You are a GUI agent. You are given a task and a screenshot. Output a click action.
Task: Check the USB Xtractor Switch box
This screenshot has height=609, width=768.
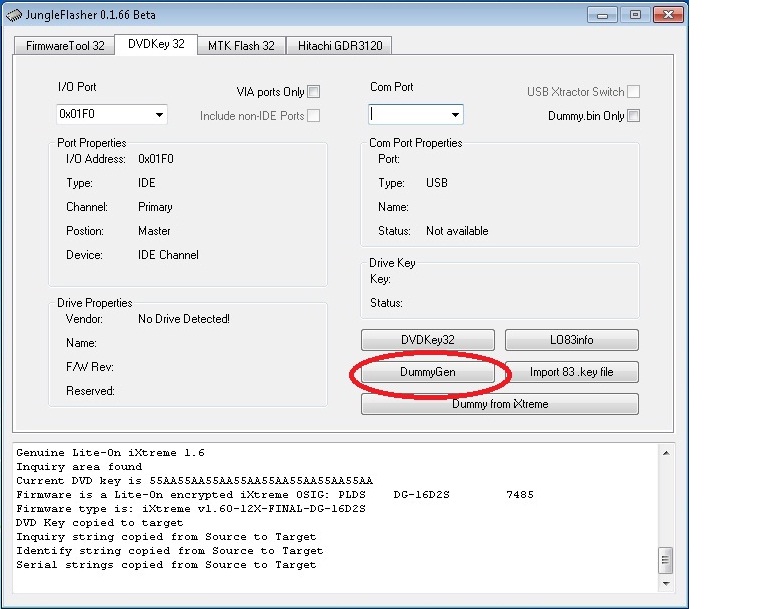pyautogui.click(x=633, y=92)
